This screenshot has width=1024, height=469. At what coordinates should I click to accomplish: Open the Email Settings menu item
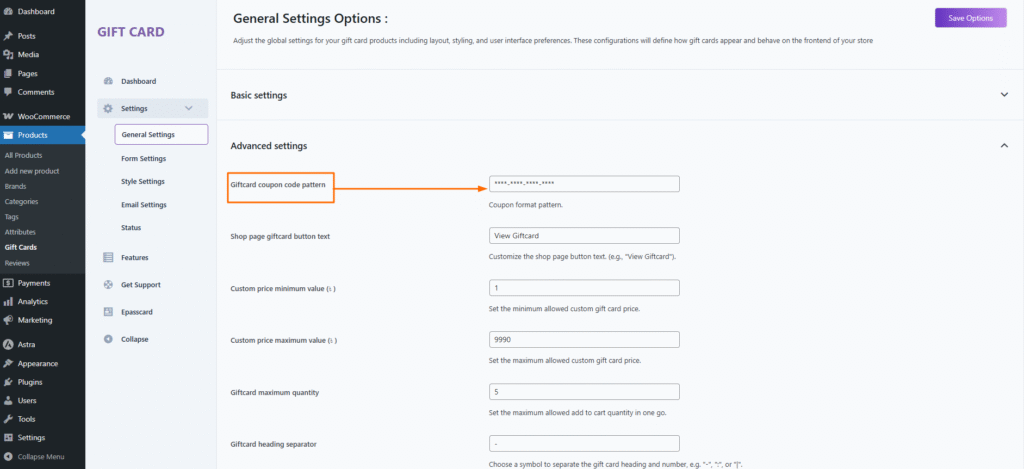[x=143, y=205]
